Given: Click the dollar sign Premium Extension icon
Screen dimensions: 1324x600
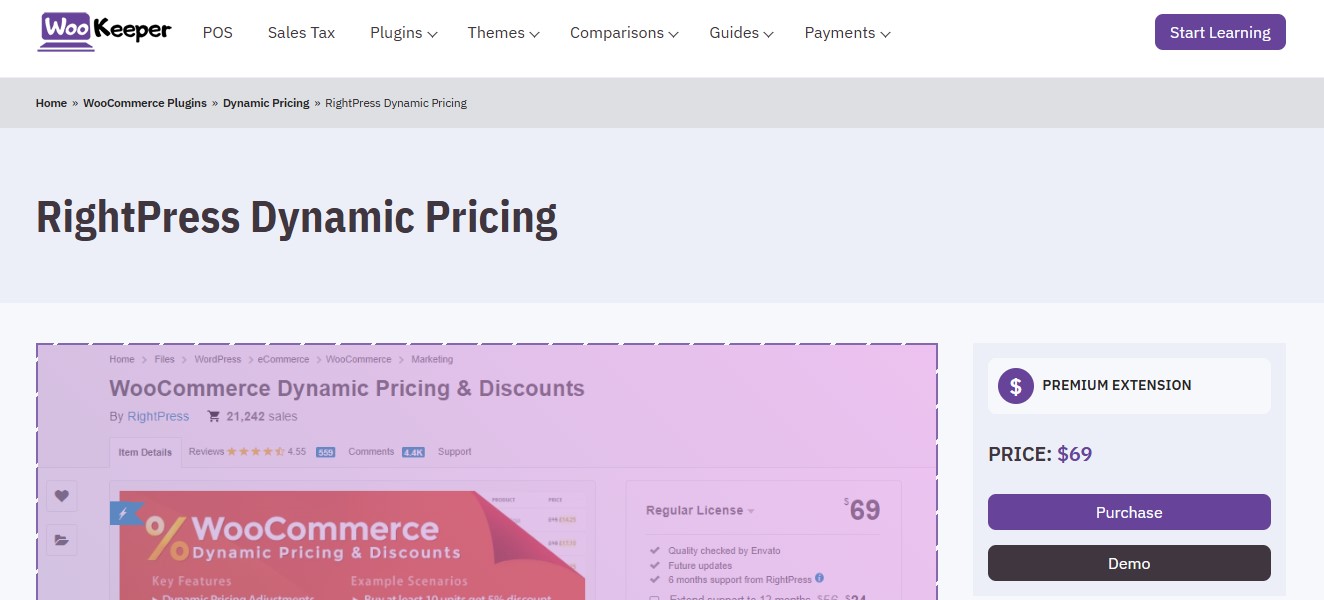Looking at the screenshot, I should (x=1014, y=385).
